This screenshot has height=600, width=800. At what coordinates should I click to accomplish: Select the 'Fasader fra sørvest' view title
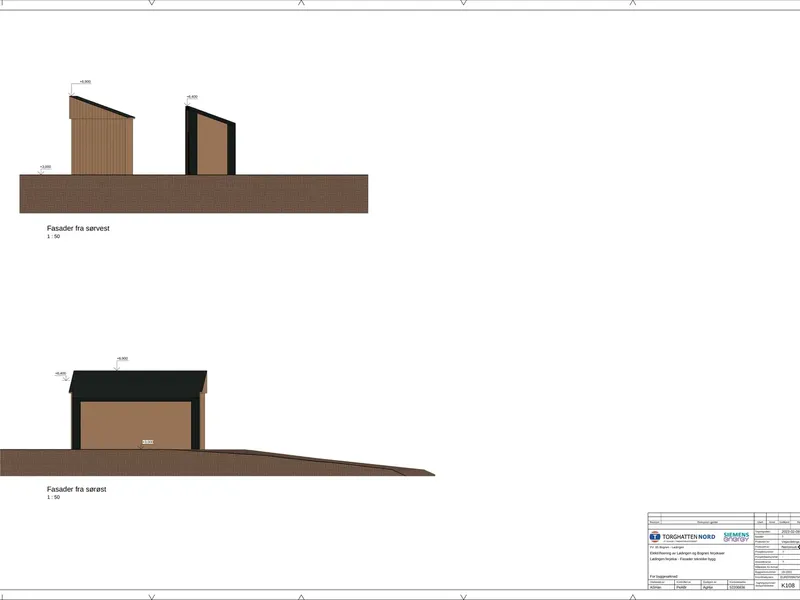click(78, 228)
